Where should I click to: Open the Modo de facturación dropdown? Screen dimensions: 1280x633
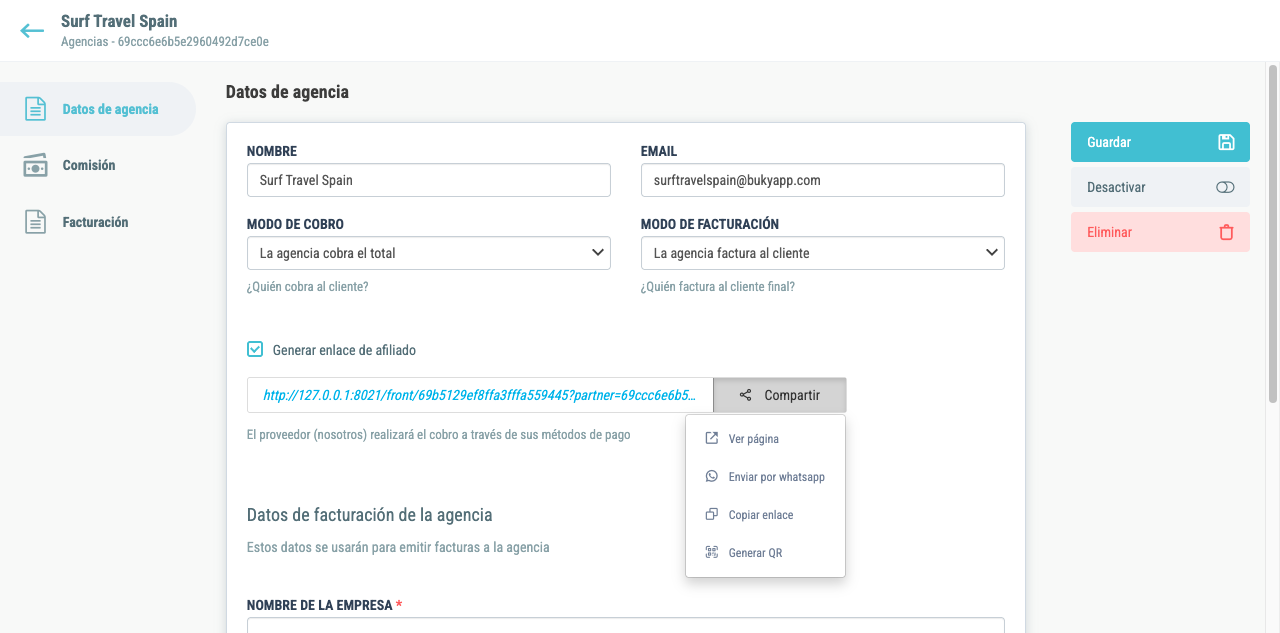pos(823,253)
